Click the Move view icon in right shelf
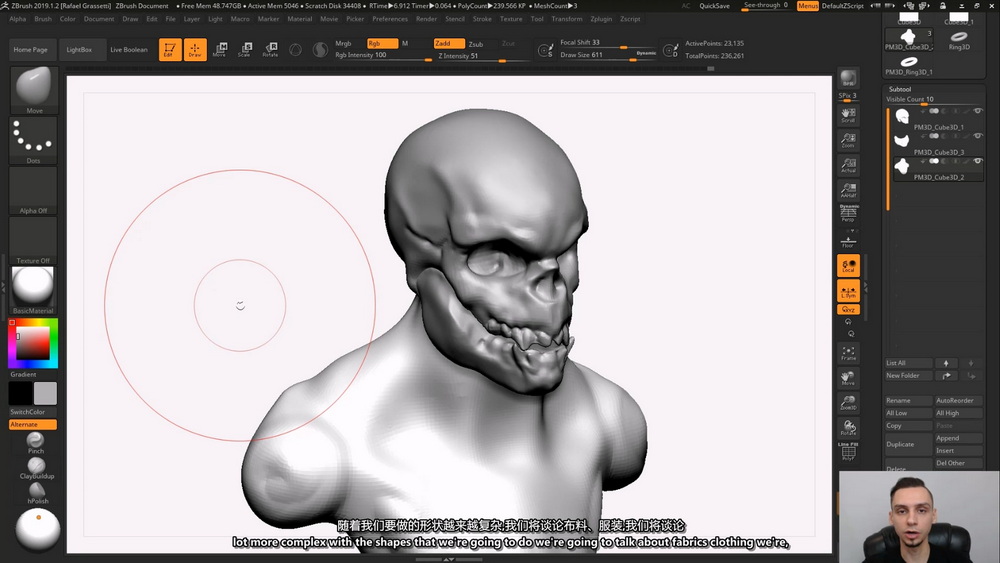This screenshot has height=563, width=1000. (x=848, y=378)
